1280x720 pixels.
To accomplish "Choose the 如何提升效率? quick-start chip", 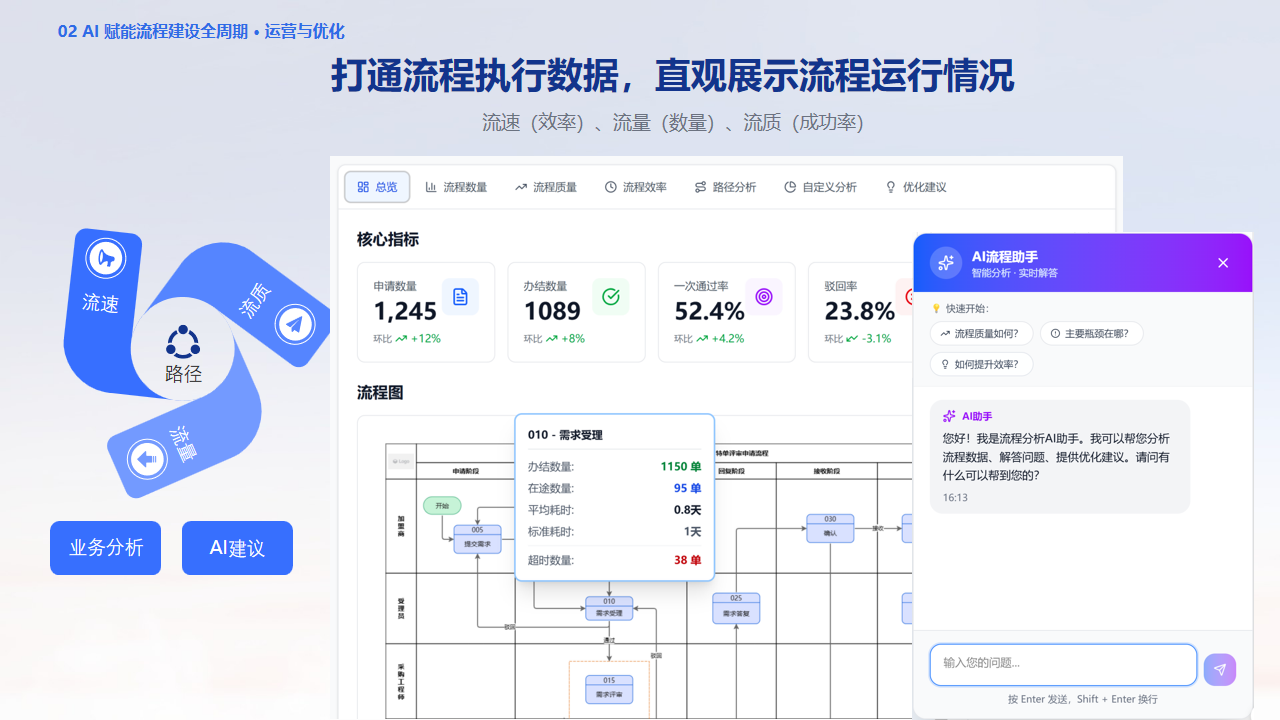I will click(x=981, y=364).
